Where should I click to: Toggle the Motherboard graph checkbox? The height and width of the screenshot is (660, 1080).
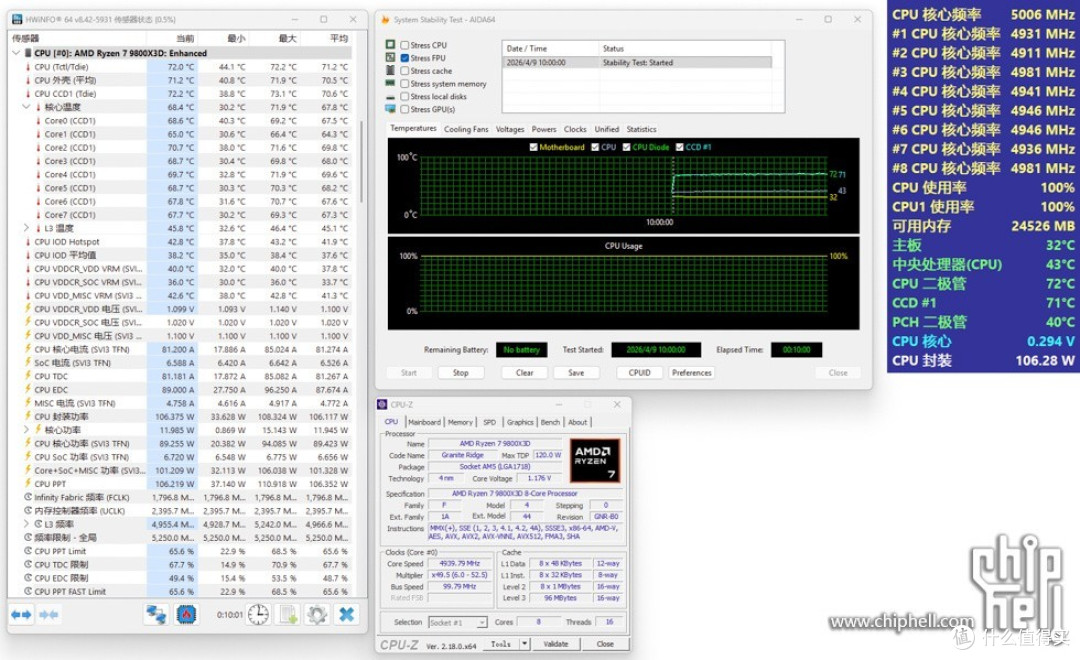(534, 147)
